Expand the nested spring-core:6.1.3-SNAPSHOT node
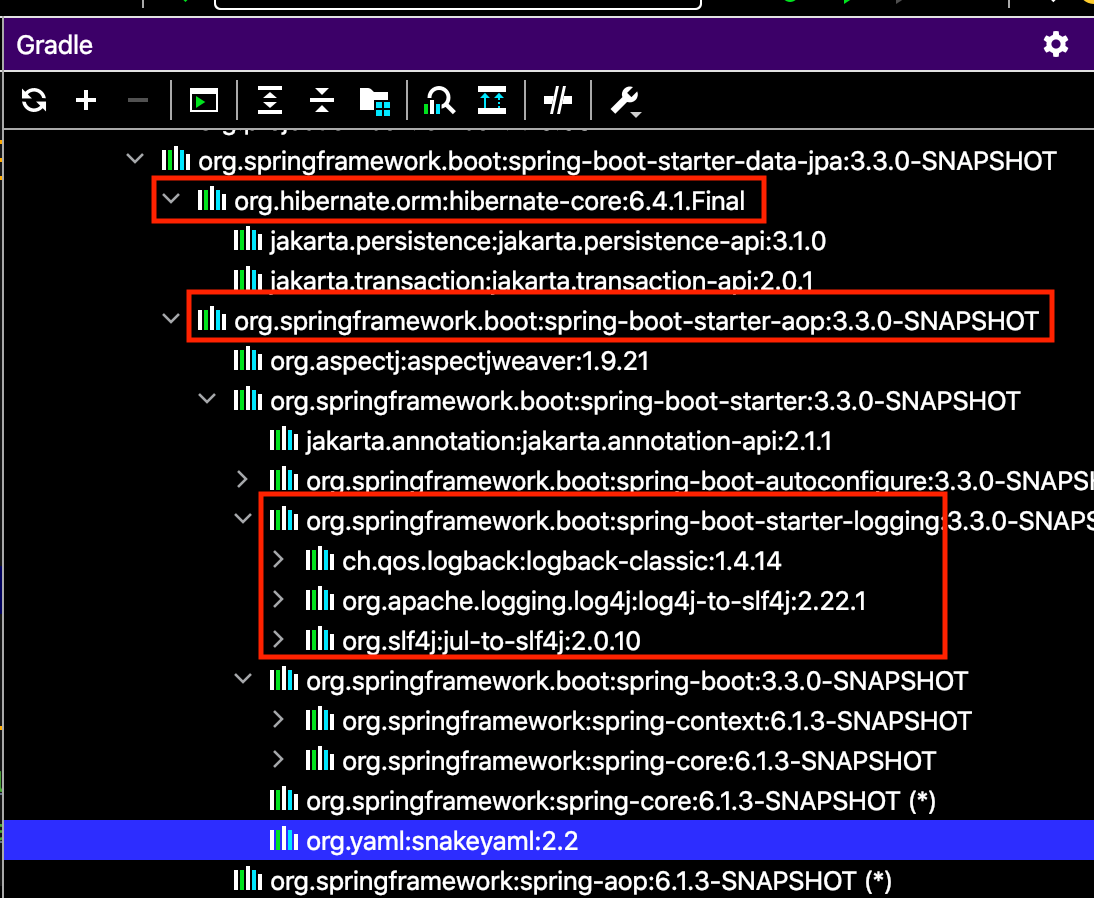1094x898 pixels. (x=278, y=760)
